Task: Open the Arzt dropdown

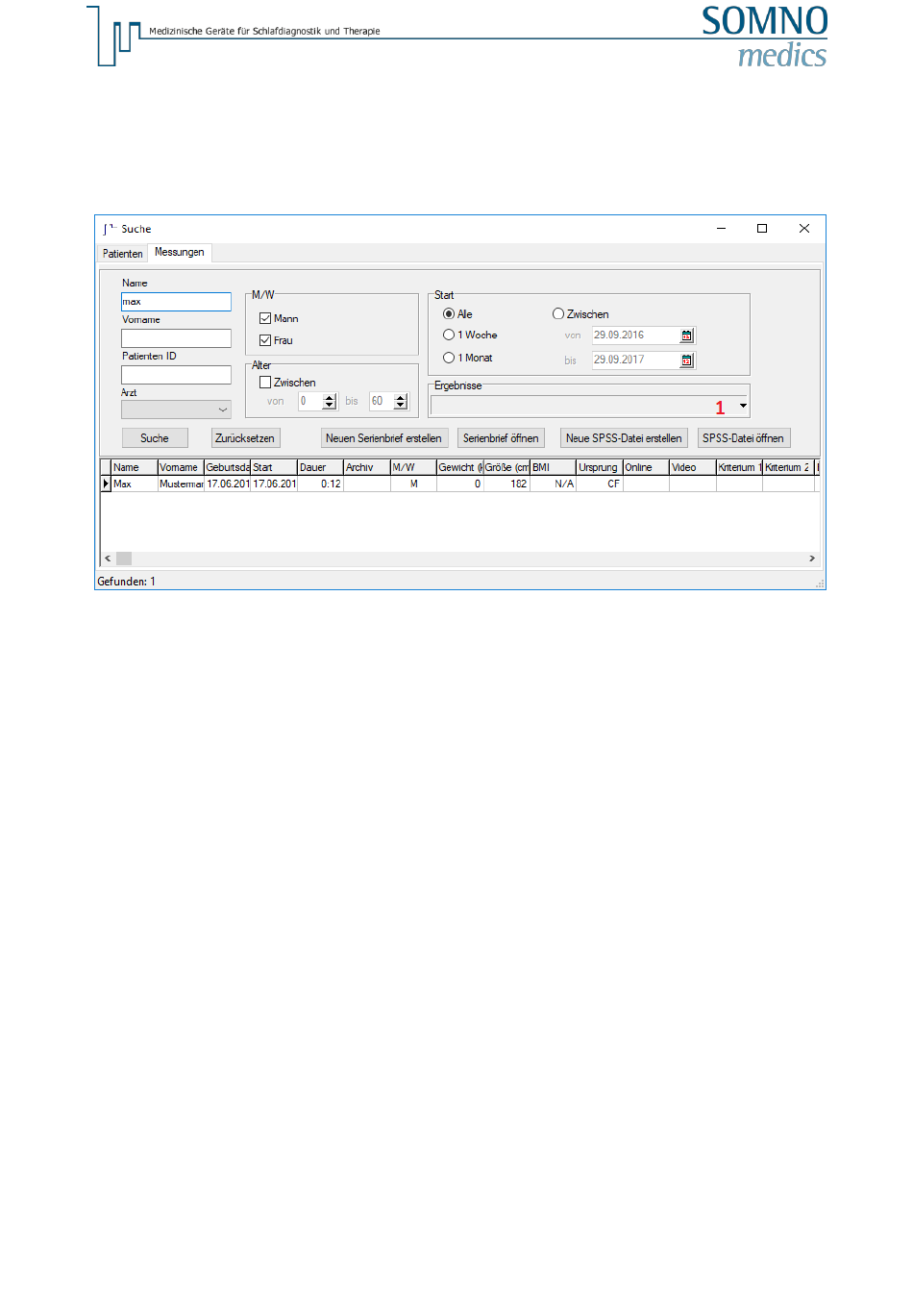Action: [x=176, y=410]
